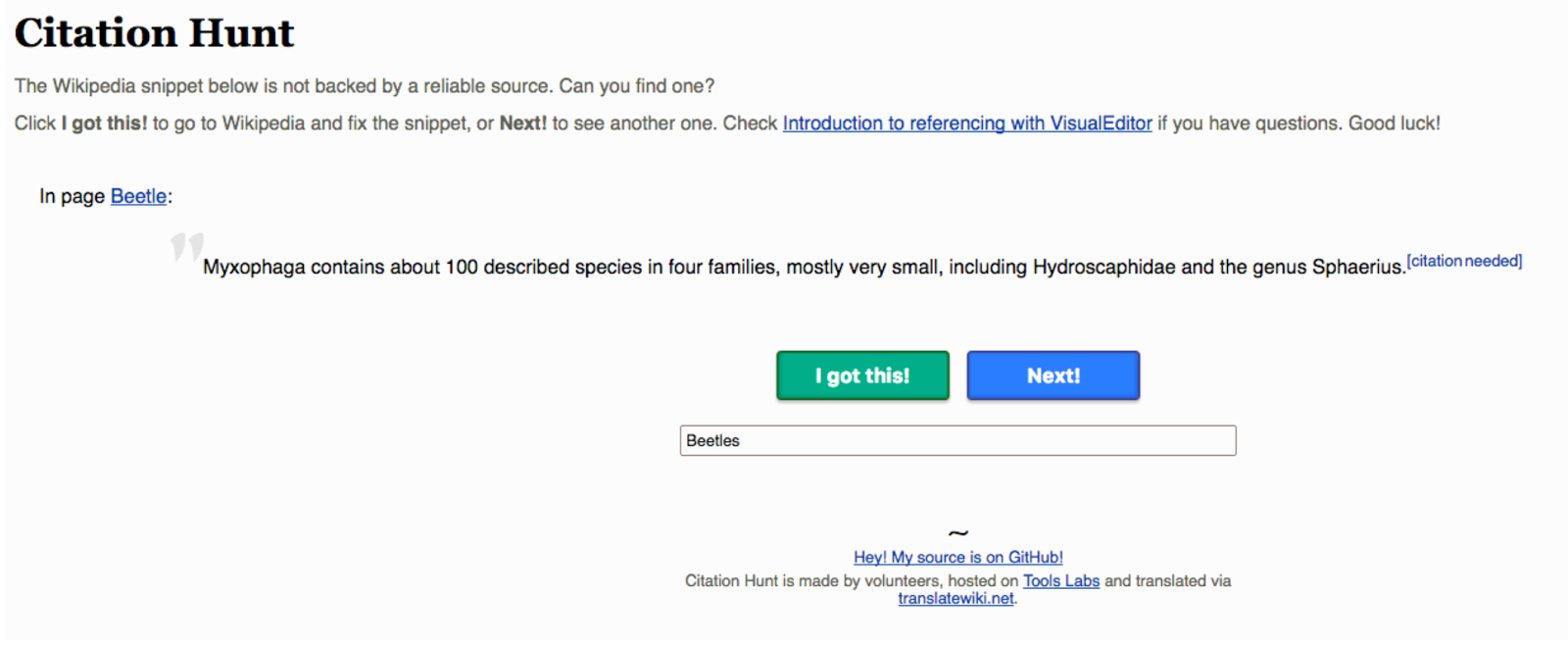Click the bold 'I got this!' instruction text
Image resolution: width=1568 pixels, height=645 pixels.
click(104, 124)
